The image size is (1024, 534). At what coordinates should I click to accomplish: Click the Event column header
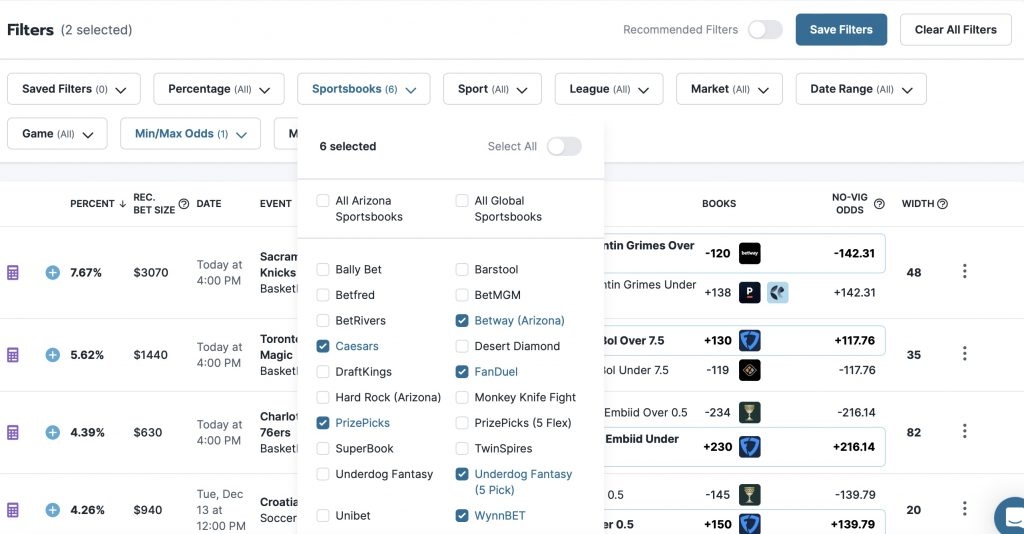point(276,204)
